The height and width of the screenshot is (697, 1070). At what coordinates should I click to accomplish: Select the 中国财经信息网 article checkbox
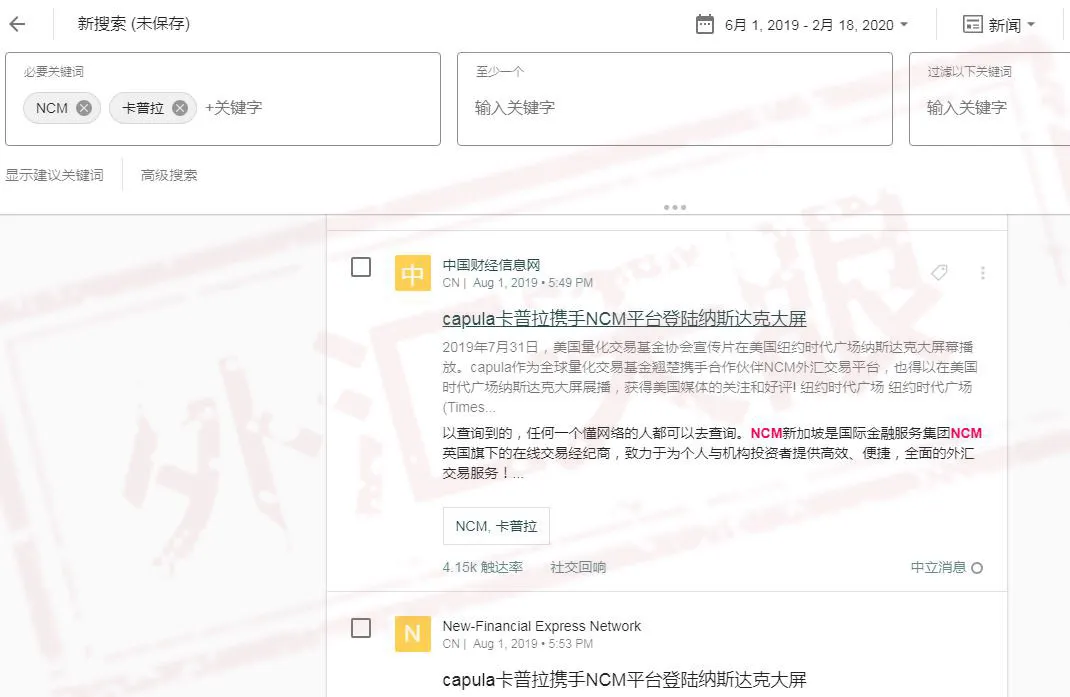point(361,267)
